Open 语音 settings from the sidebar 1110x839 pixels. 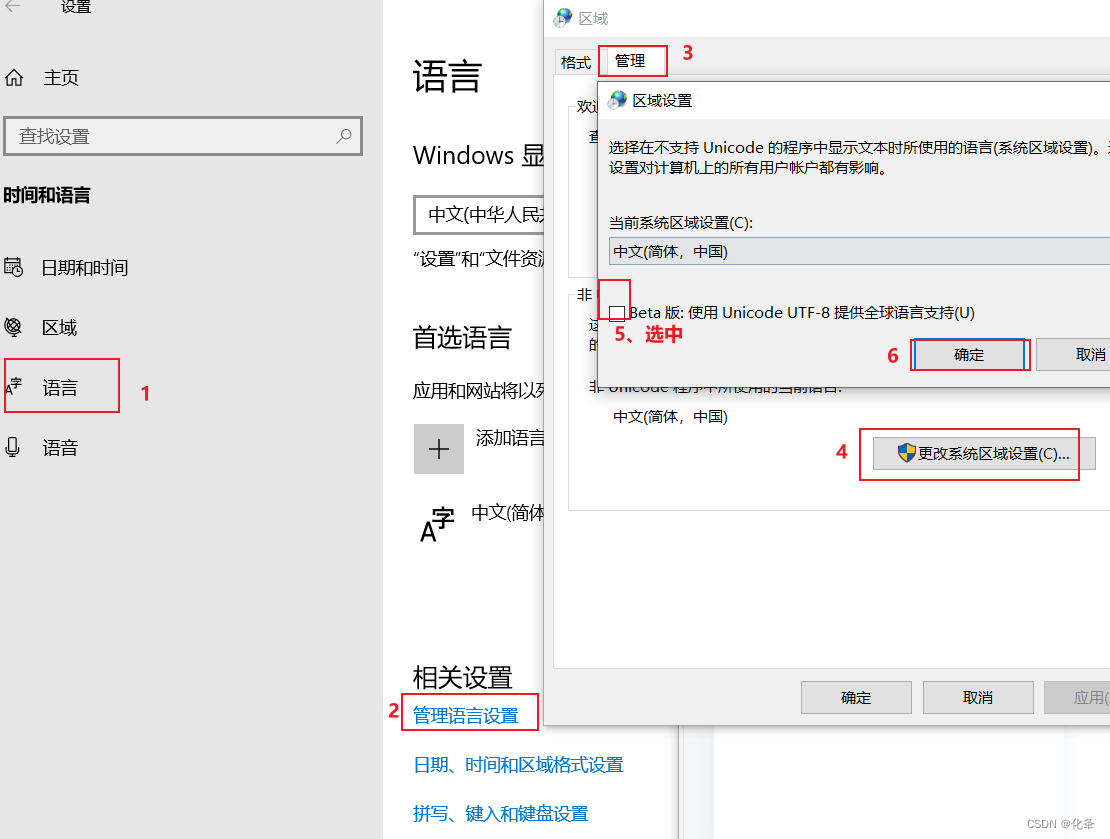click(60, 447)
